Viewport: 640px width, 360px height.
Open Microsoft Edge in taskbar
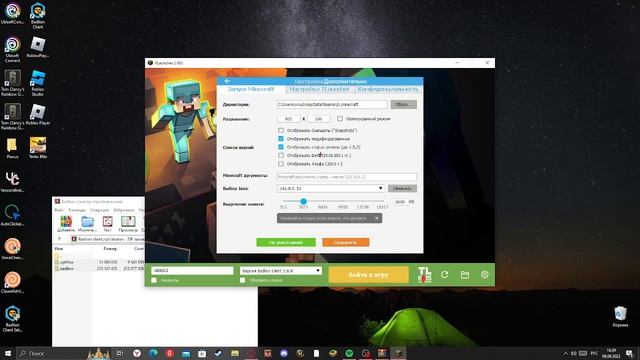[x=153, y=353]
